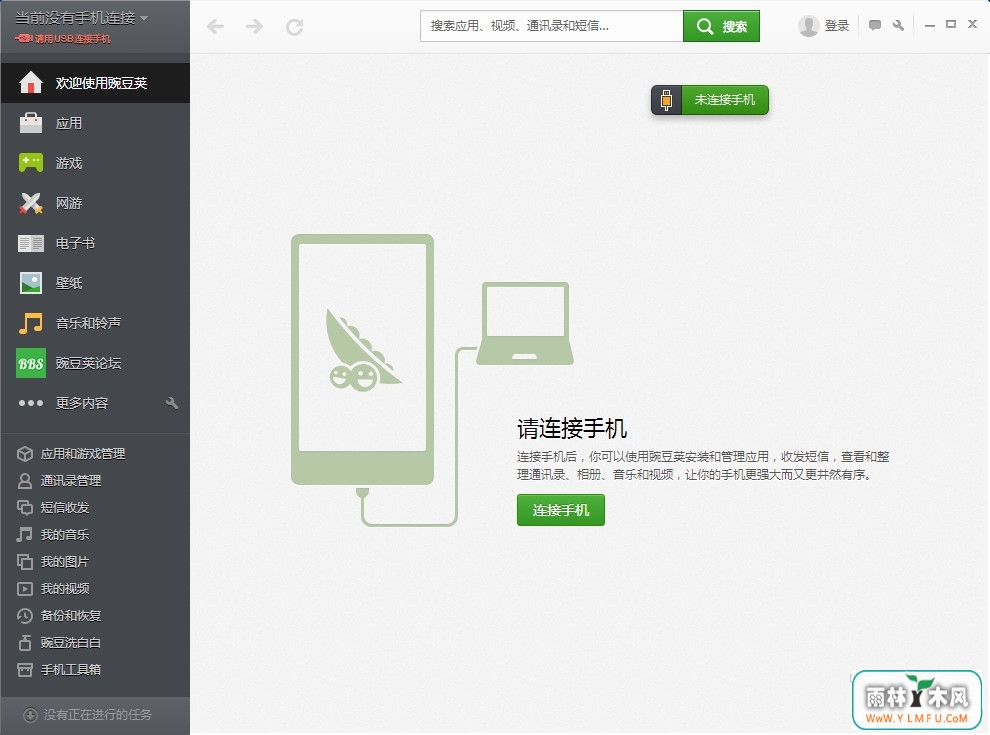
Task: Minimize the window
Action: (929, 25)
